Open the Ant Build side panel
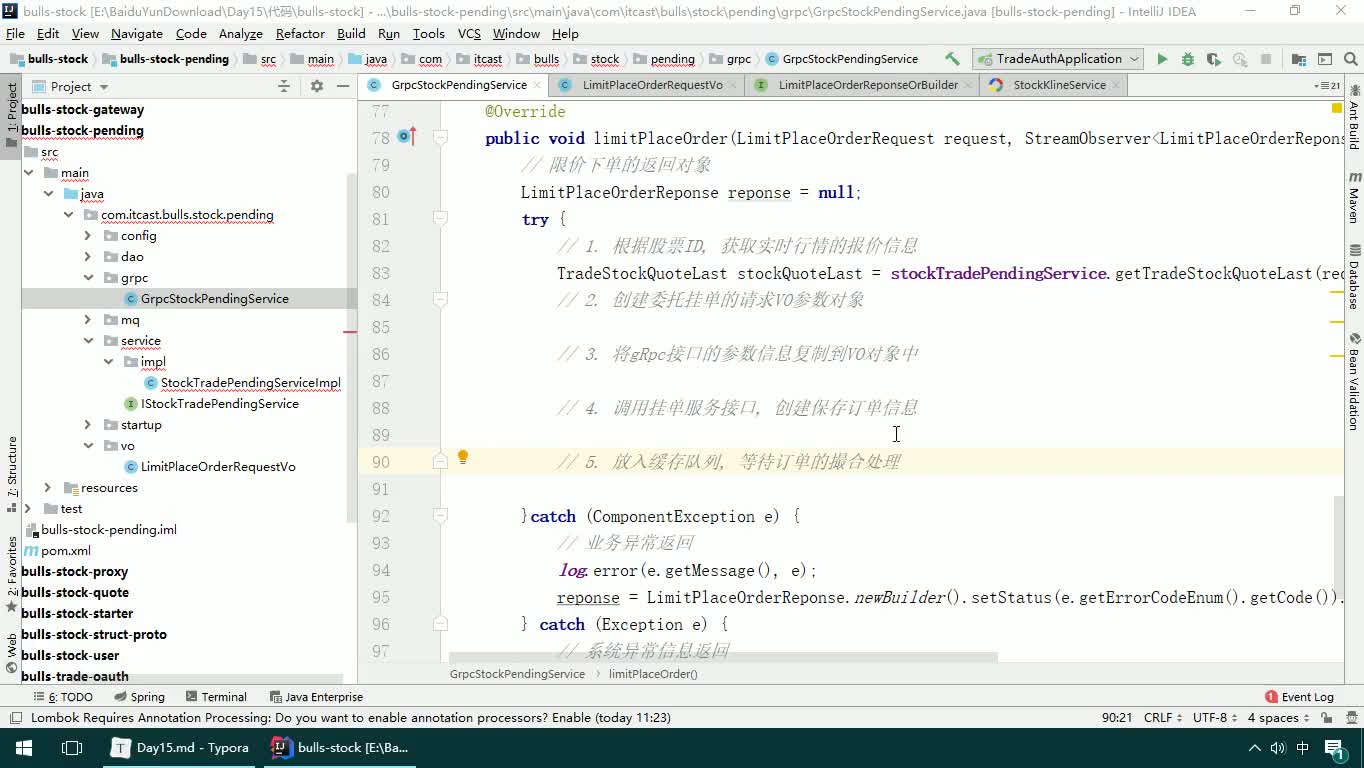1364x768 pixels. tap(1354, 118)
